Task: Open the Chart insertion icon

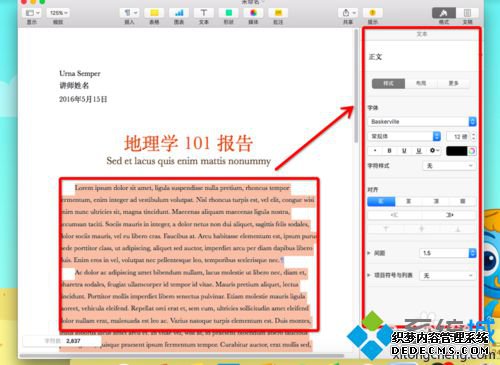Action: (x=179, y=13)
